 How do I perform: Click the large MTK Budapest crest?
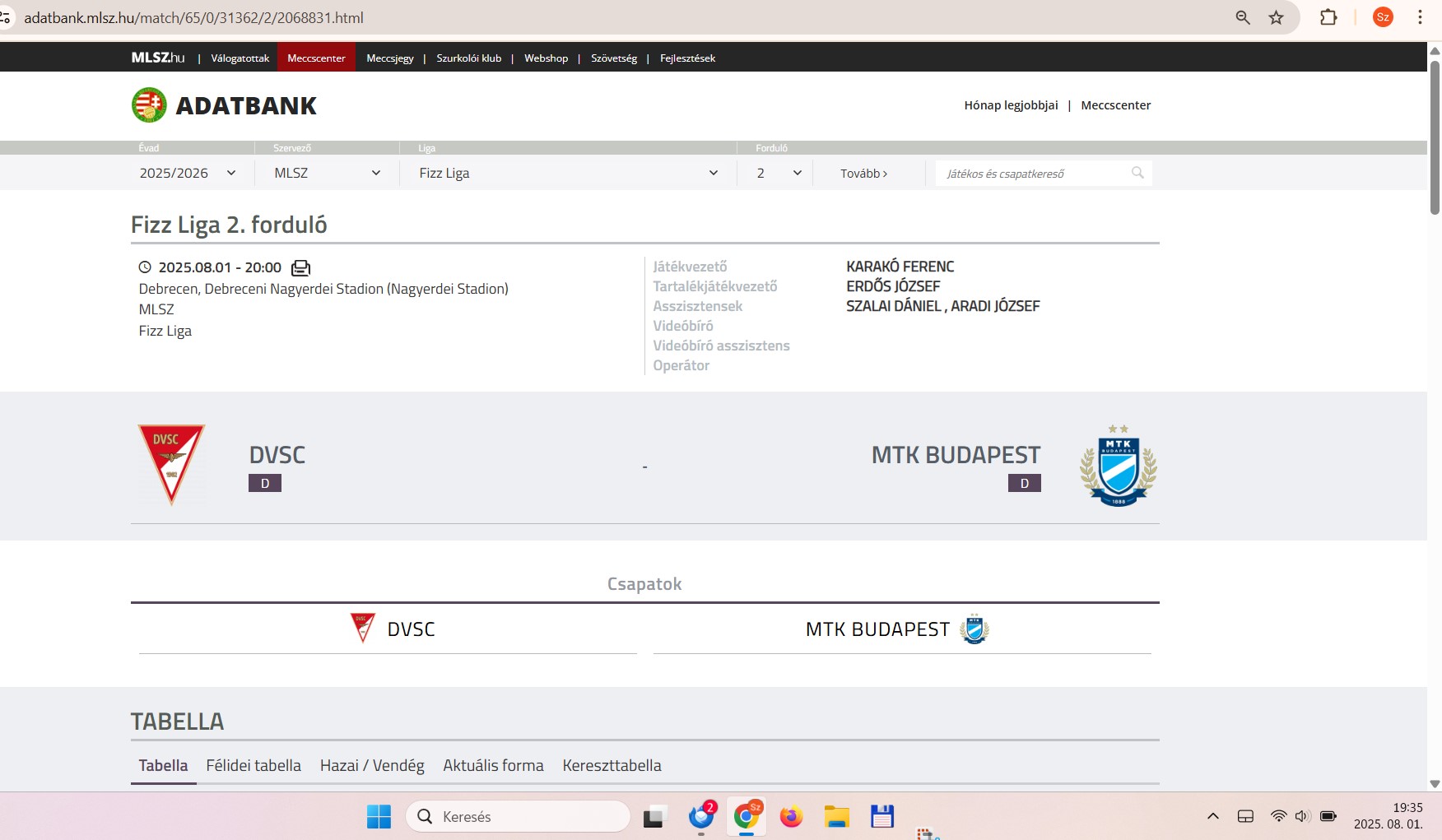[1119, 466]
